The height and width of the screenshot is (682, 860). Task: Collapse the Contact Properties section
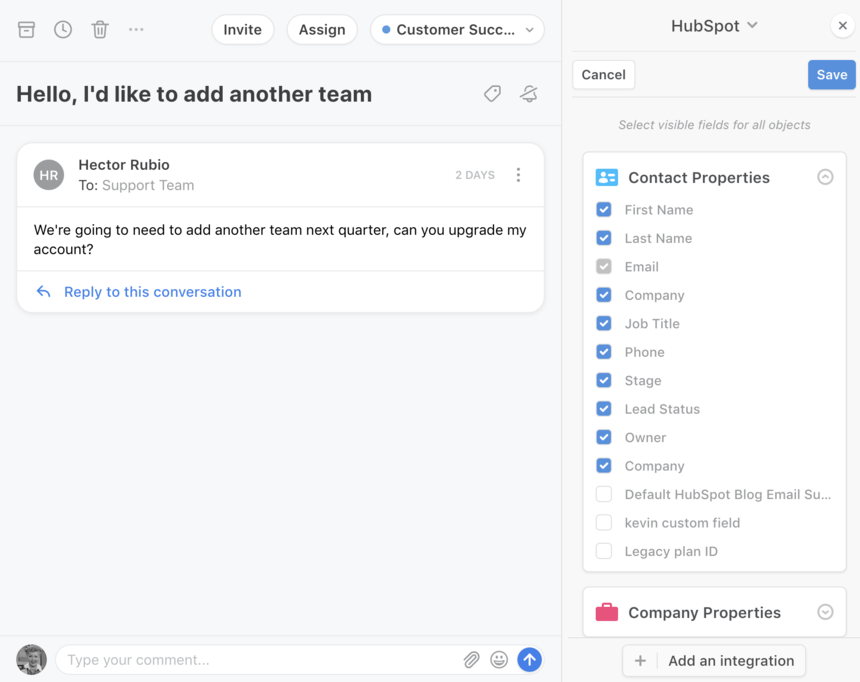tap(825, 177)
